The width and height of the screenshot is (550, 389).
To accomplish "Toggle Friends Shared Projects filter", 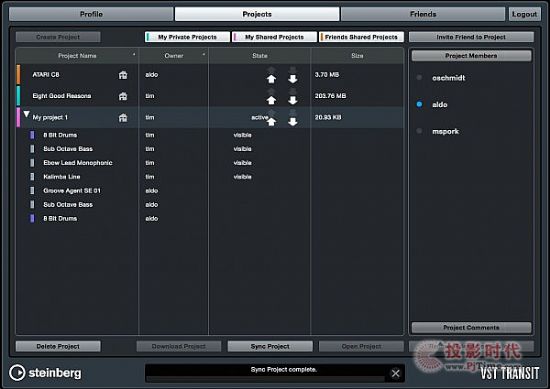I will (x=361, y=37).
